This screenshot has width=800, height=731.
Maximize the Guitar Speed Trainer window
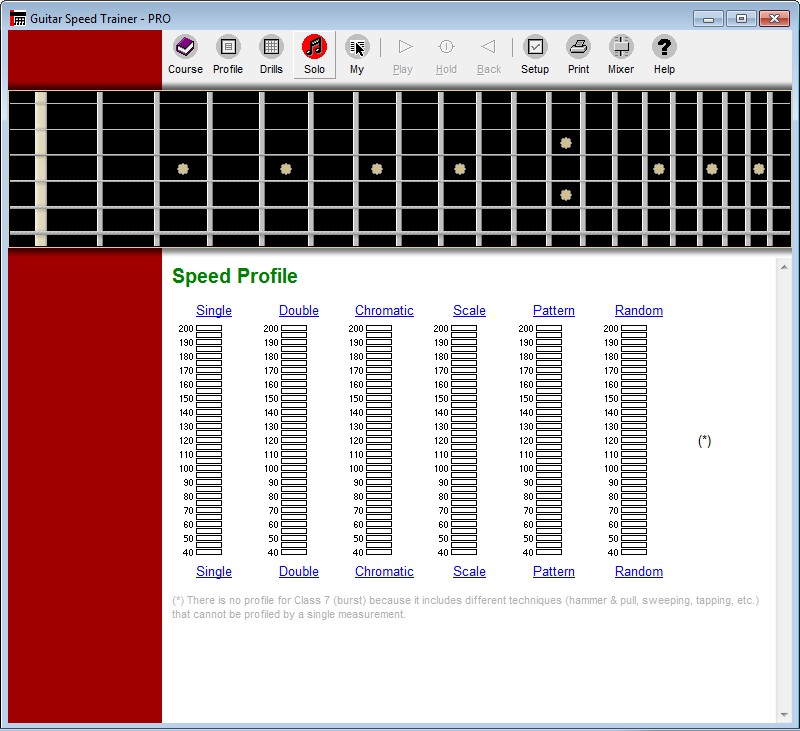click(741, 19)
